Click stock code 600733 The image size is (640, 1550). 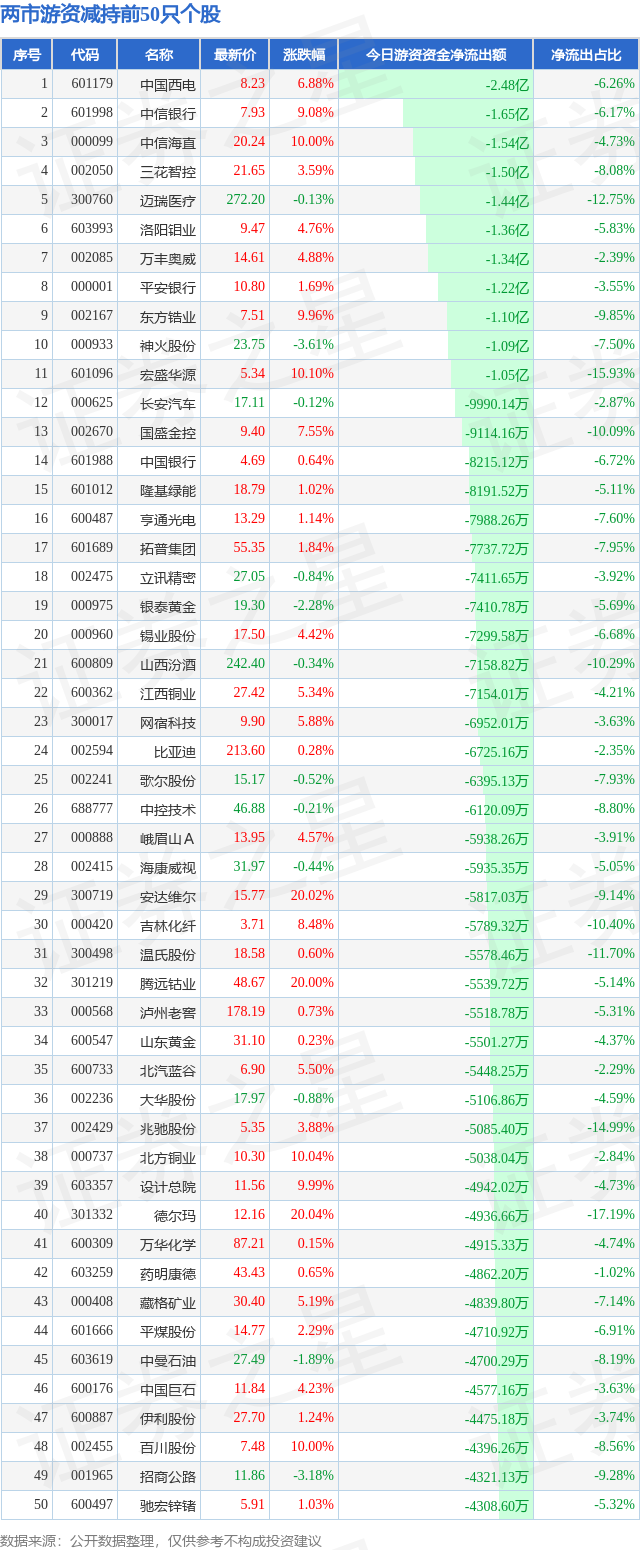click(x=92, y=1071)
